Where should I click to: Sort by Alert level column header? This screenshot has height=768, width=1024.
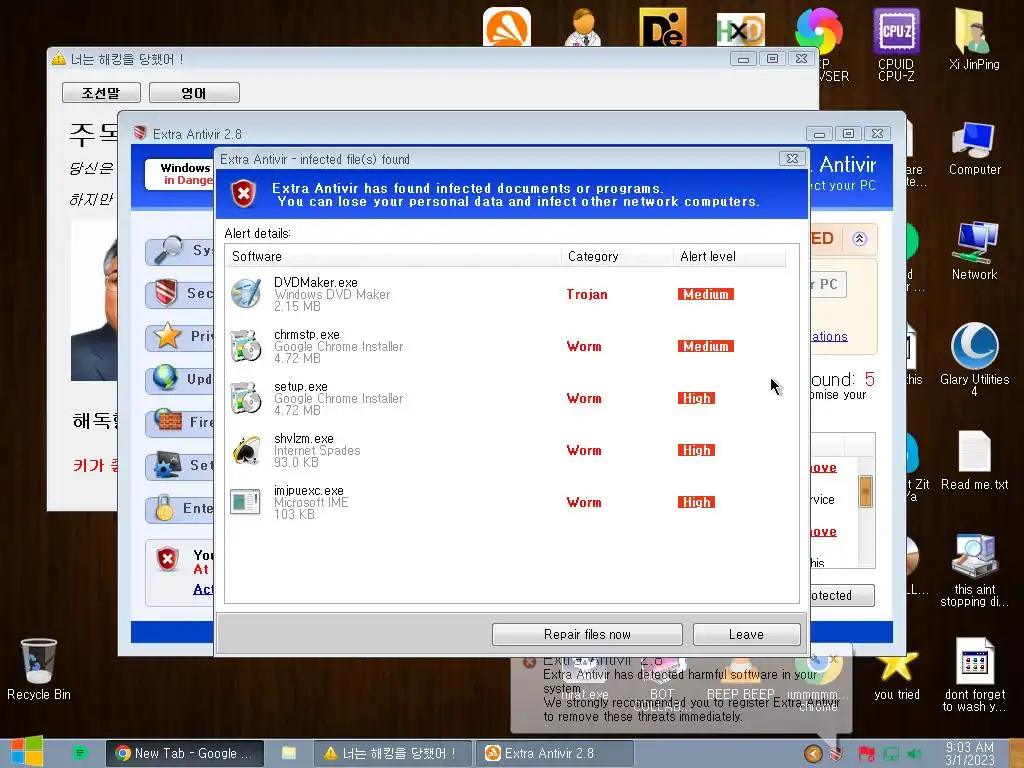coord(729,257)
